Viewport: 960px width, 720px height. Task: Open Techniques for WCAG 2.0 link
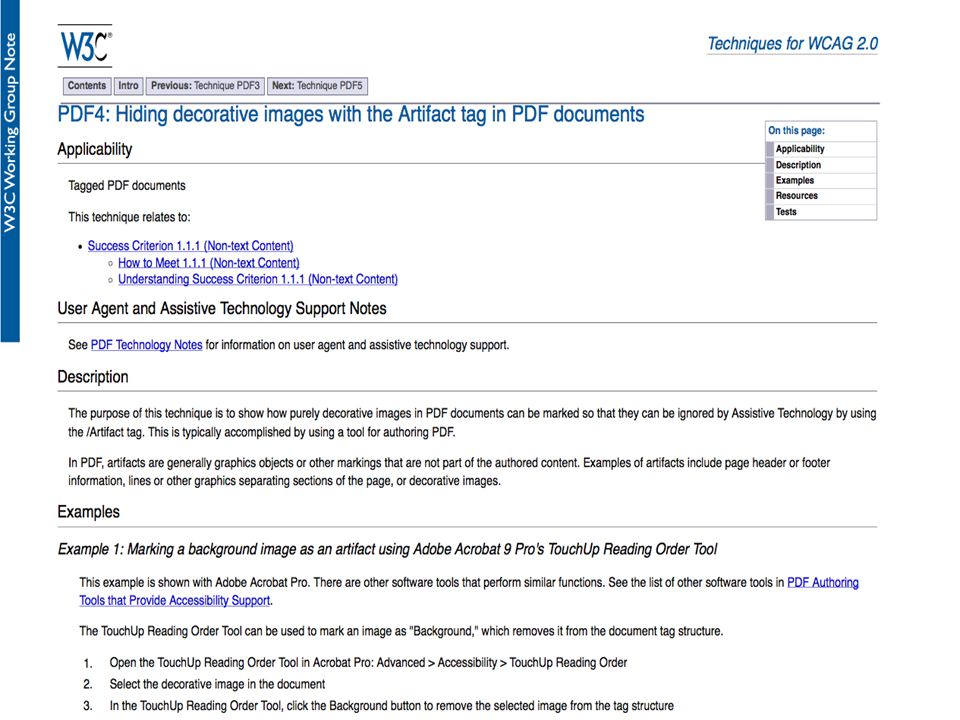(792, 43)
